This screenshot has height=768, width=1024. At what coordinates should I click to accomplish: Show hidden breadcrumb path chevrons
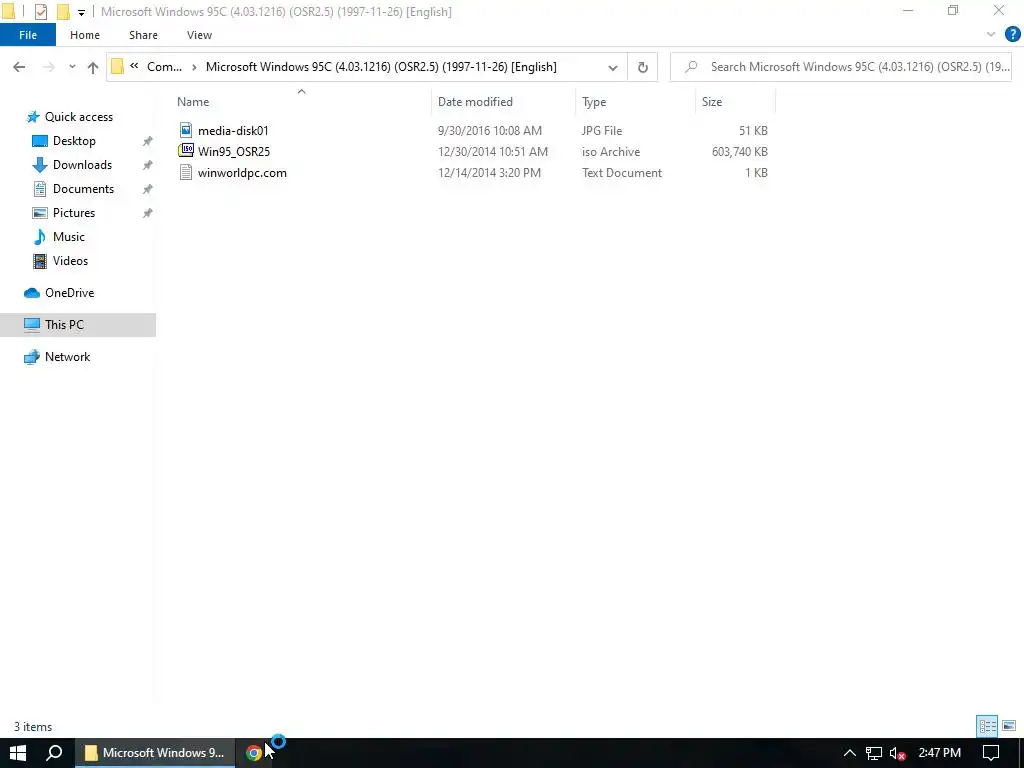point(134,66)
